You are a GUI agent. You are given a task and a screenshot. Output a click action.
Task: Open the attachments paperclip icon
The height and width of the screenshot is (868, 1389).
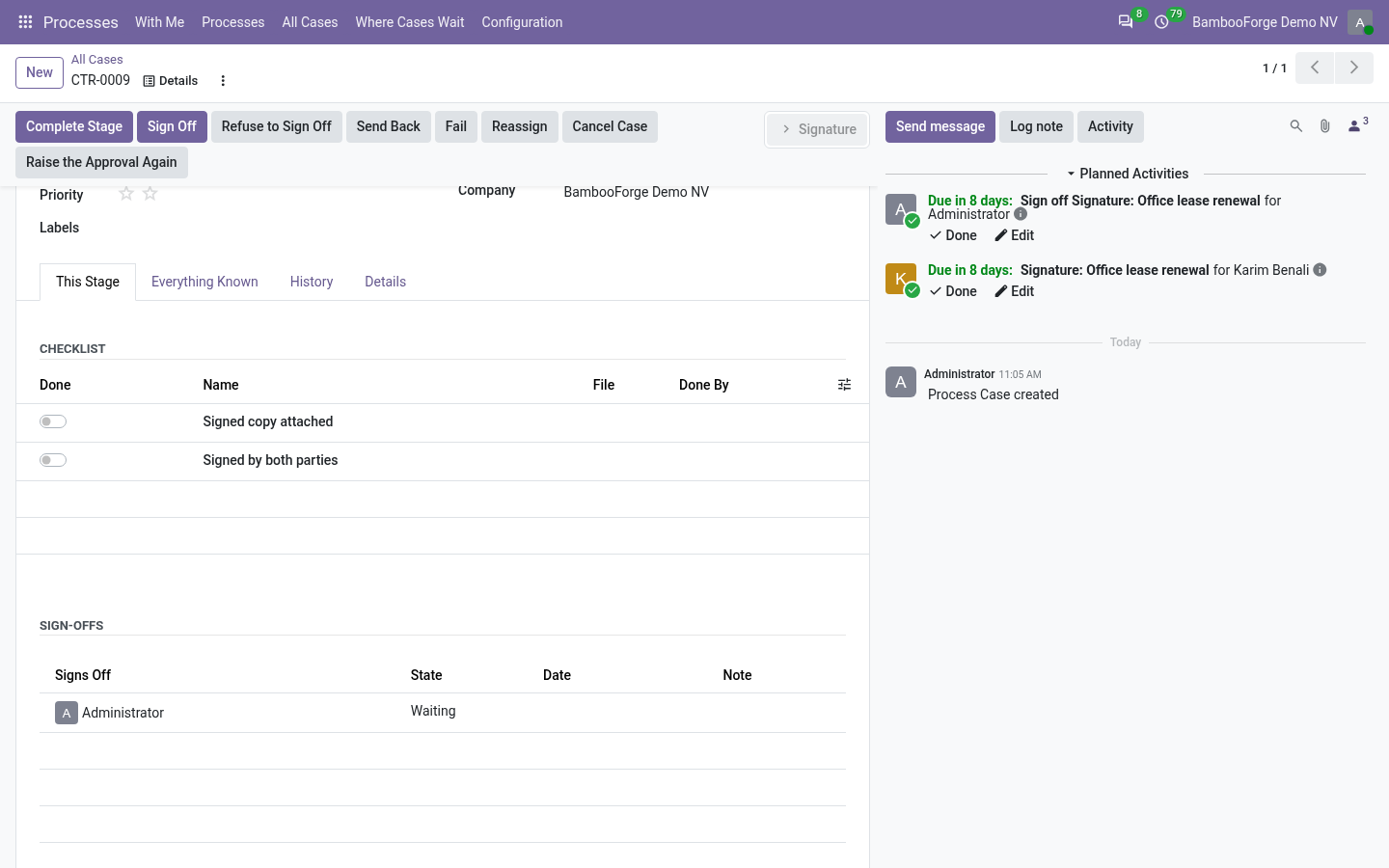pyautogui.click(x=1325, y=126)
